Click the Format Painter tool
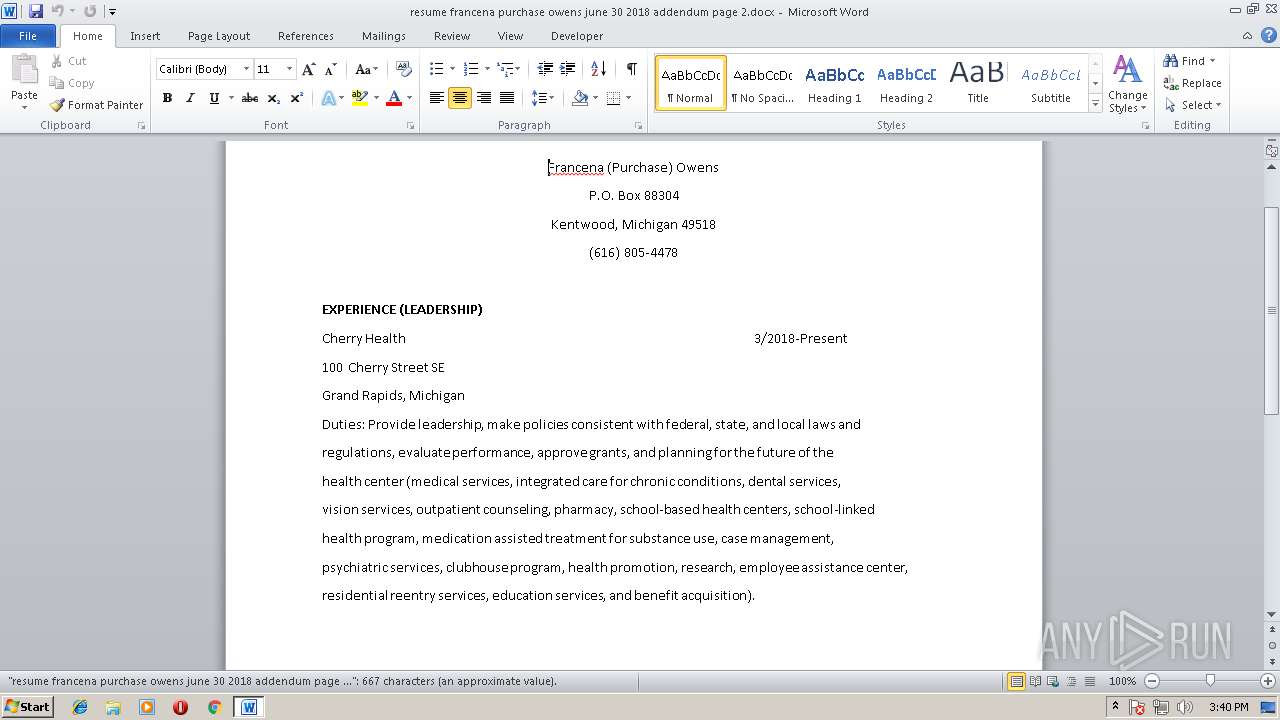The image size is (1280, 720). [x=96, y=105]
